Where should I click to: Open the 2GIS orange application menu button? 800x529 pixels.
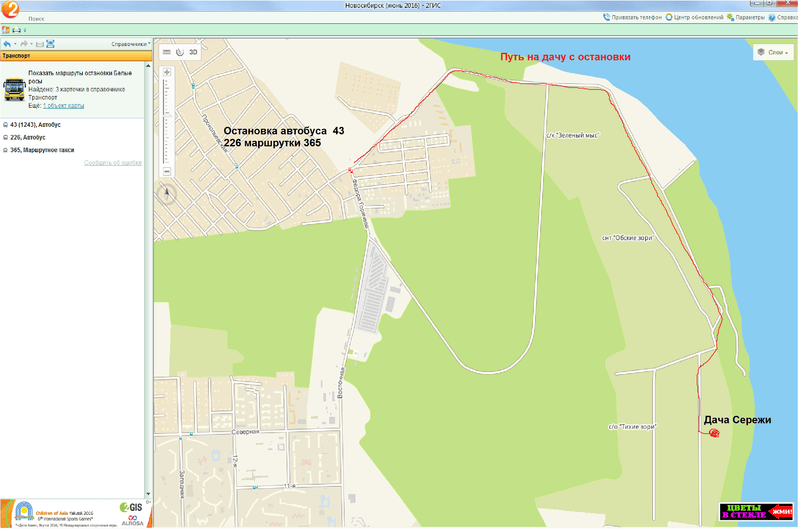pyautogui.click(x=9, y=9)
